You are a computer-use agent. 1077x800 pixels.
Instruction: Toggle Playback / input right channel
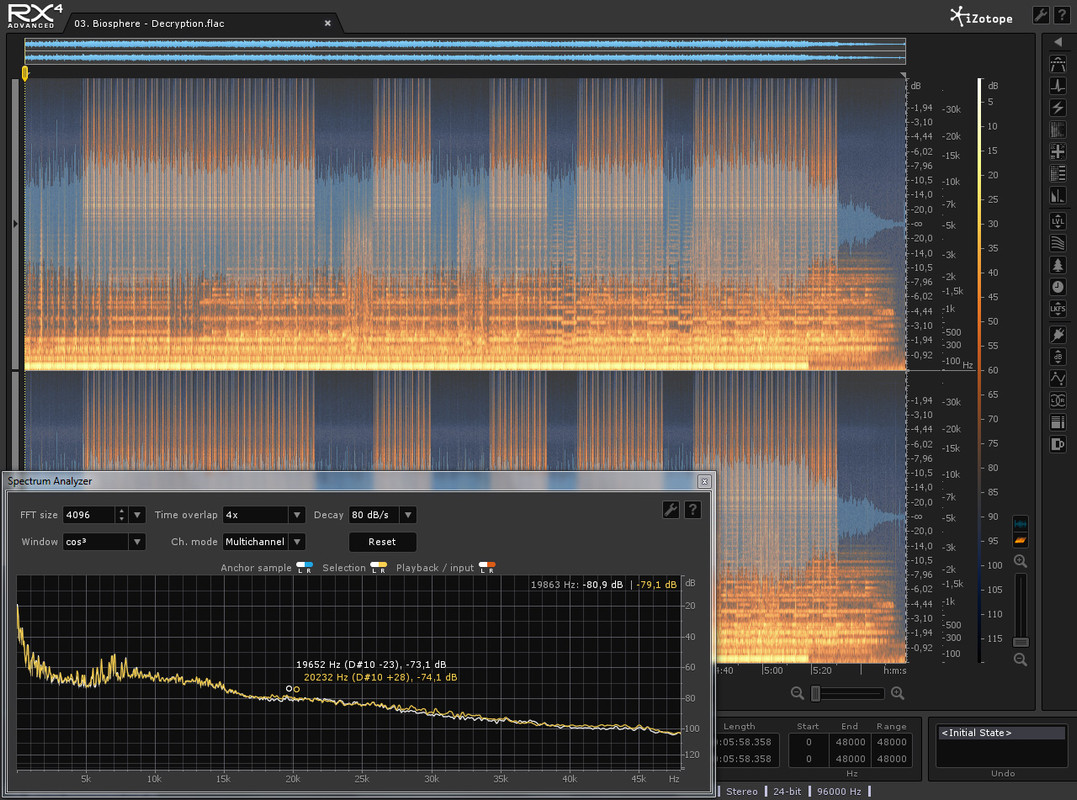491,567
